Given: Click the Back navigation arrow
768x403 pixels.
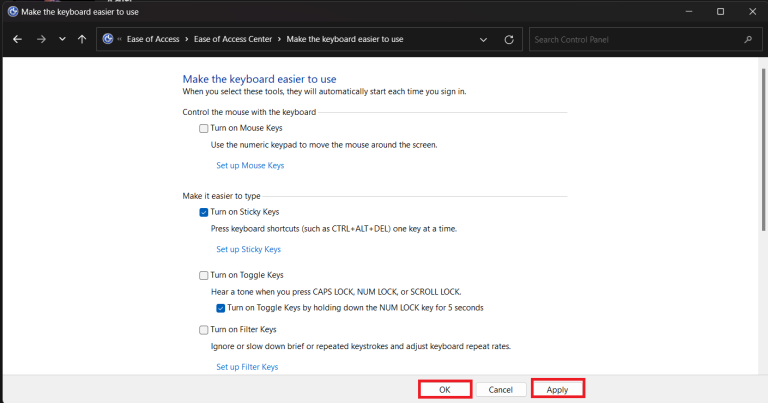Looking at the screenshot, I should 18,40.
